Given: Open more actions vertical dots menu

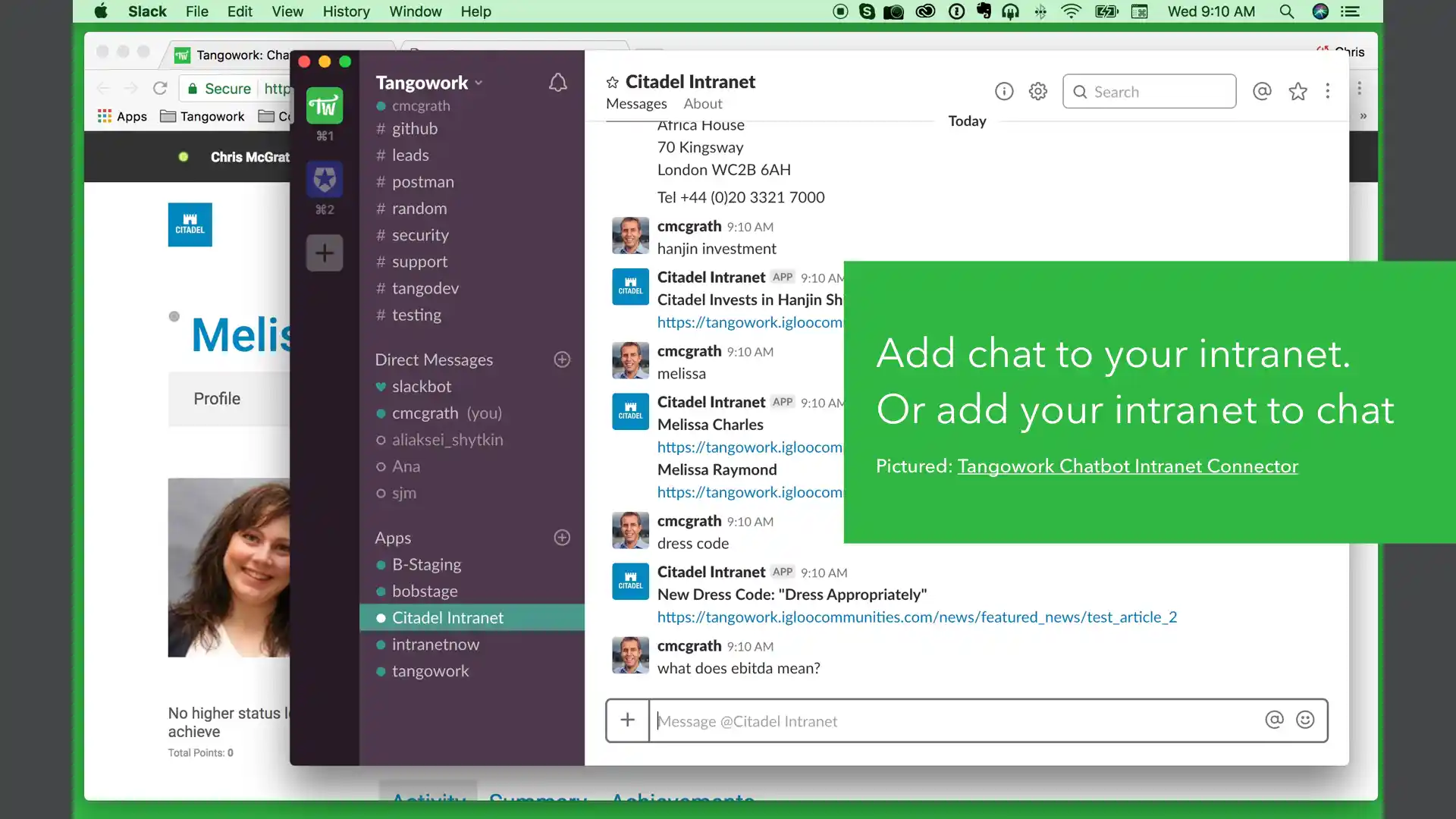Looking at the screenshot, I should pos(1327,92).
